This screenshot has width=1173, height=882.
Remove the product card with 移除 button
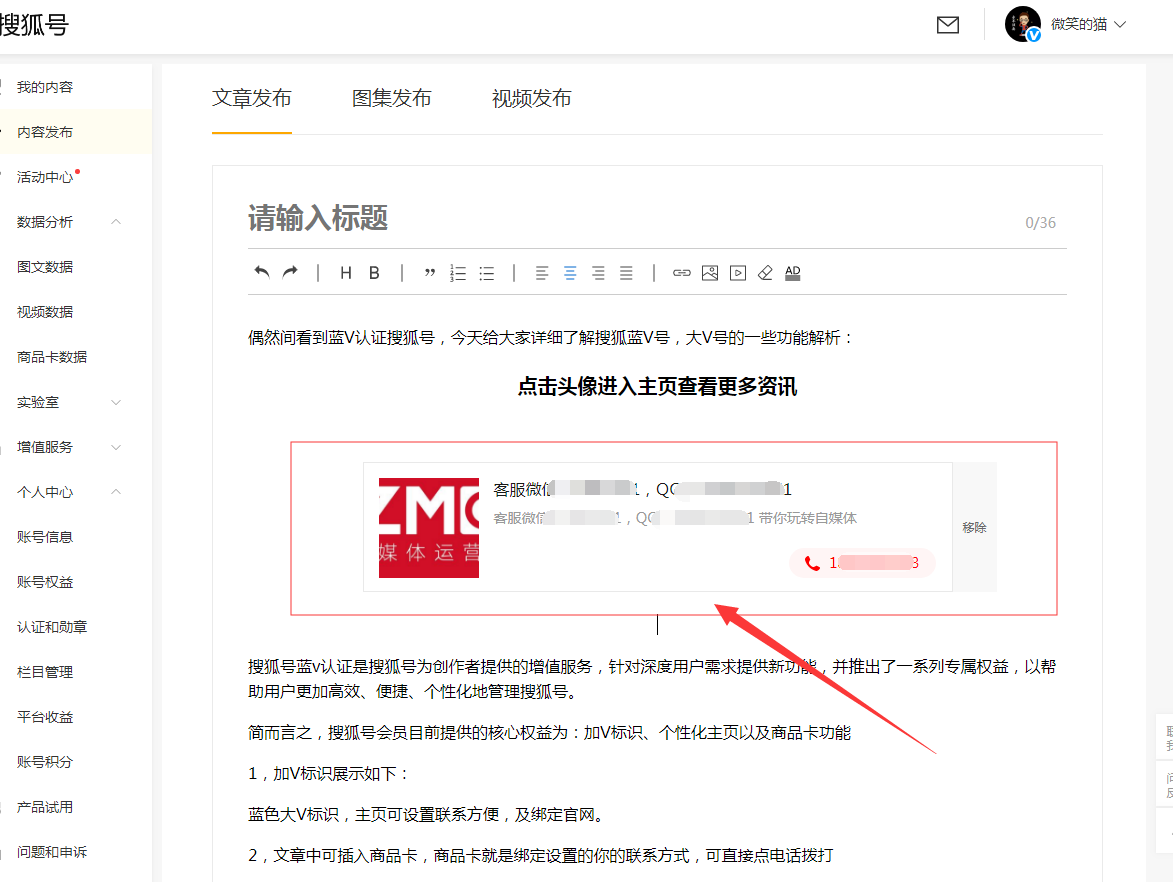[974, 527]
